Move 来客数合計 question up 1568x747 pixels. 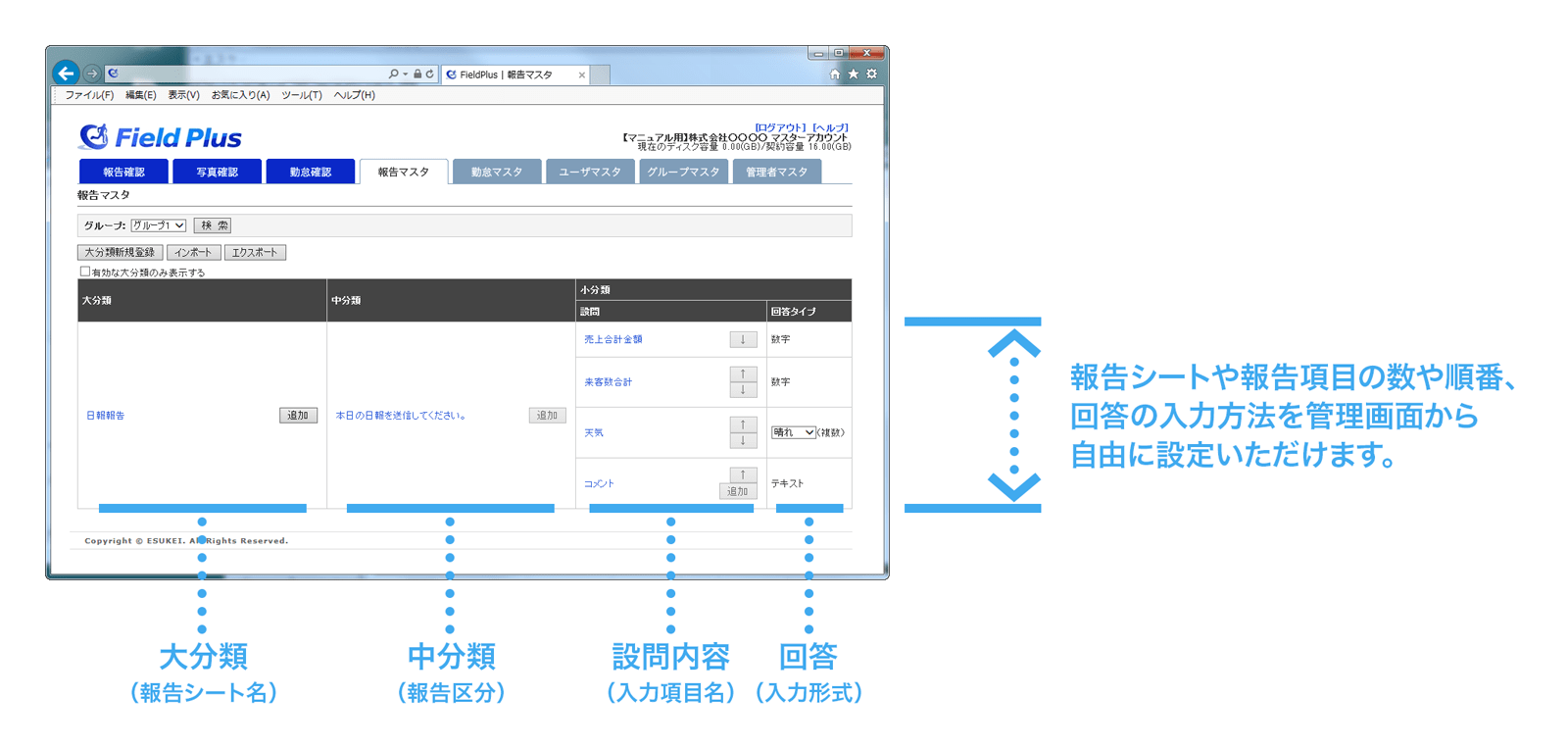click(x=743, y=373)
